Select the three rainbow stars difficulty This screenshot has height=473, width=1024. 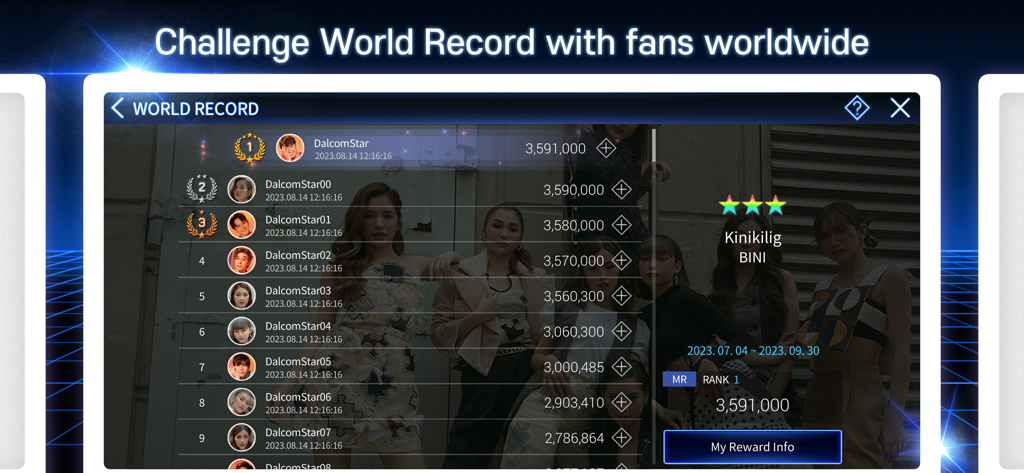pos(752,205)
